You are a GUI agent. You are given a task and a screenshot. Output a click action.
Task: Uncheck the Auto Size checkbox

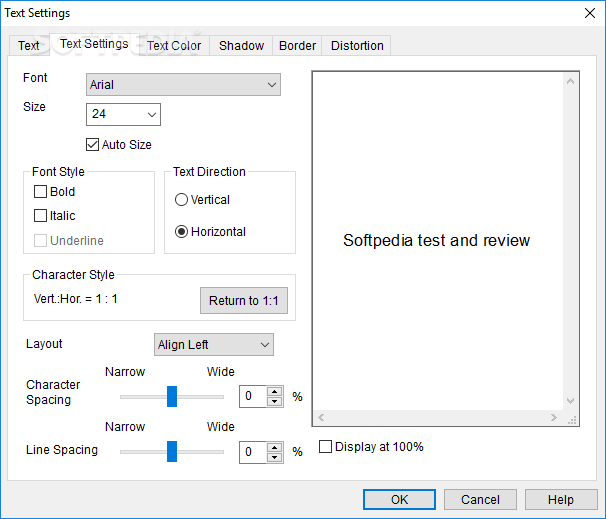point(92,145)
